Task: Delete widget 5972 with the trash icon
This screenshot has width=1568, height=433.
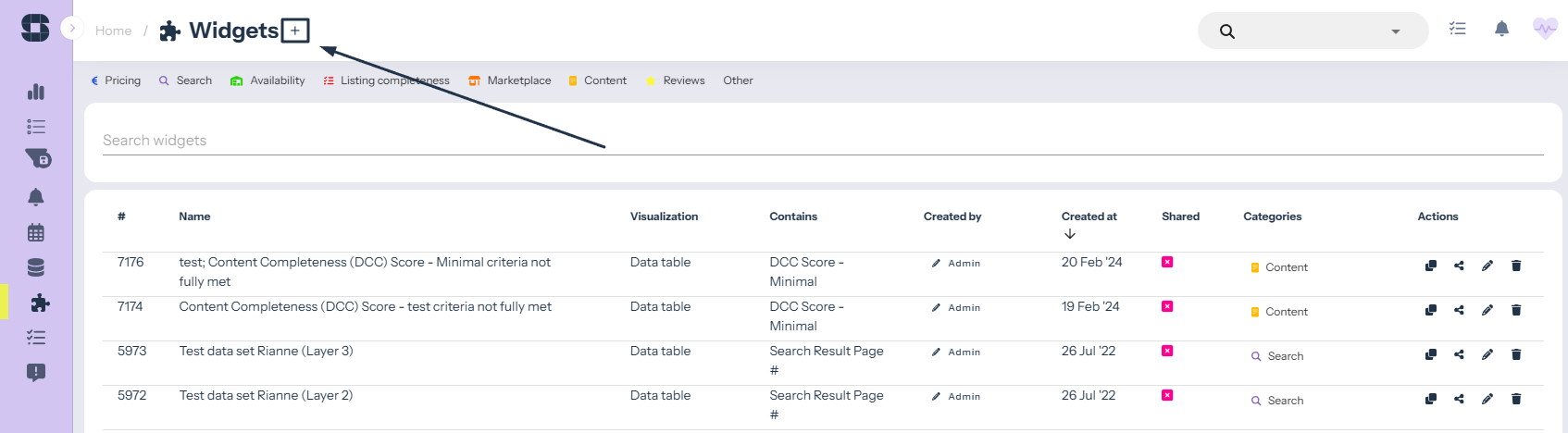Action: click(x=1516, y=399)
